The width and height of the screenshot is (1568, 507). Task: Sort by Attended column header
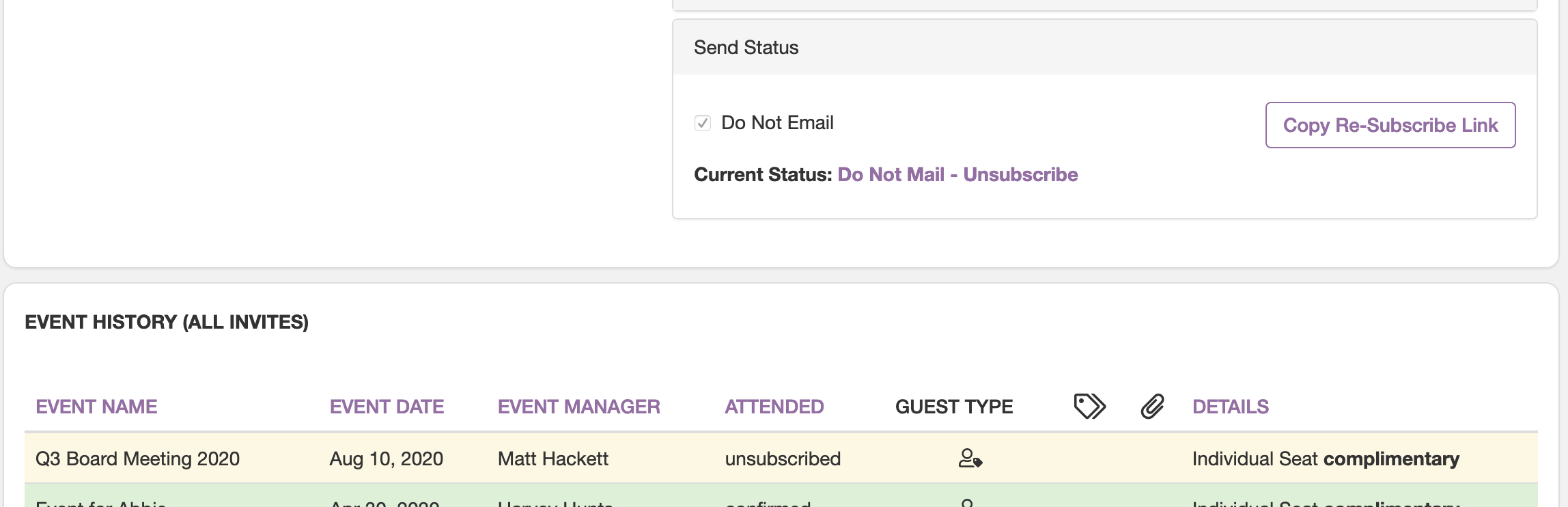coord(774,407)
